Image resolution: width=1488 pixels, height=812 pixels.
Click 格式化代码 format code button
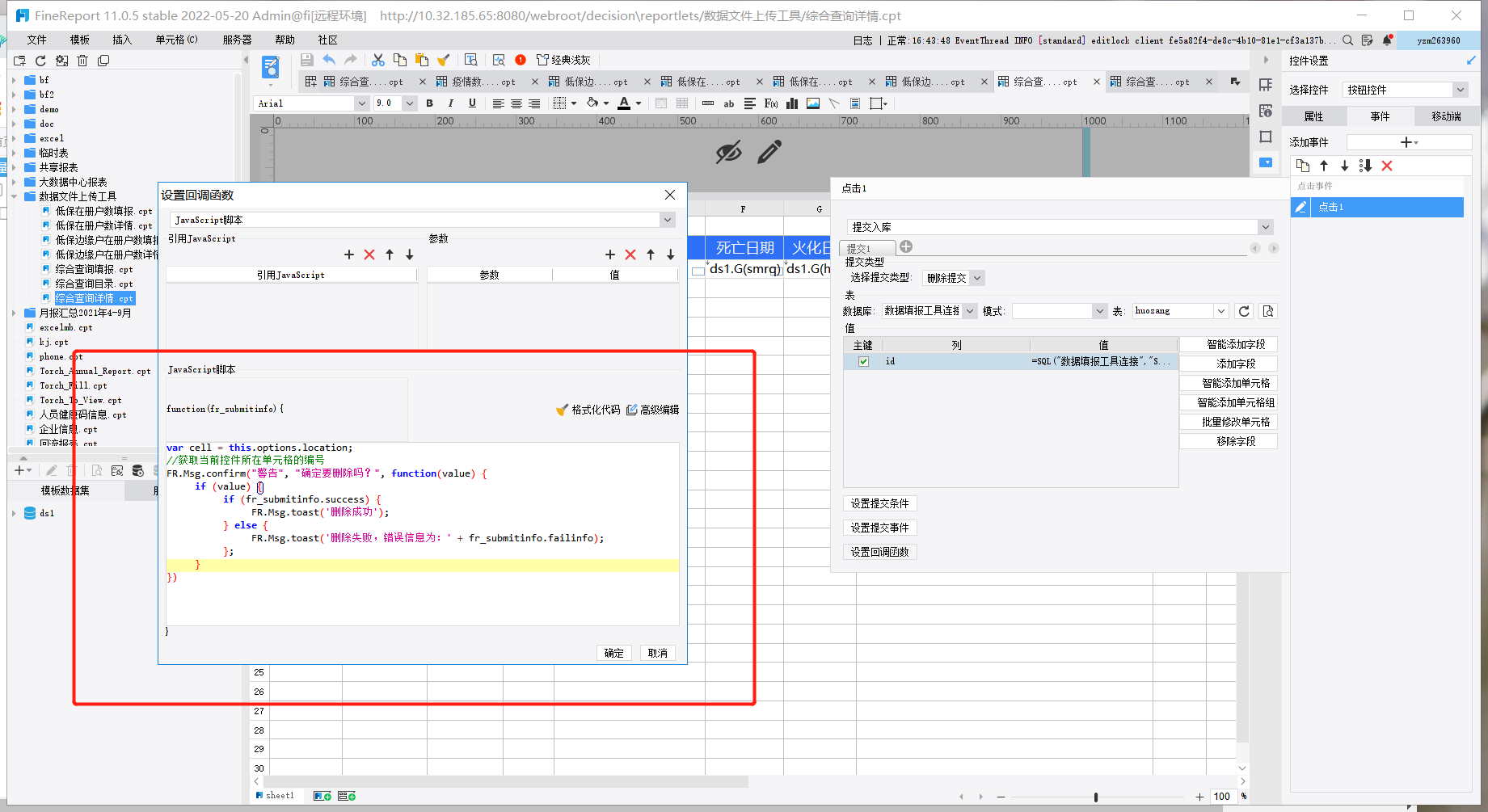point(588,410)
